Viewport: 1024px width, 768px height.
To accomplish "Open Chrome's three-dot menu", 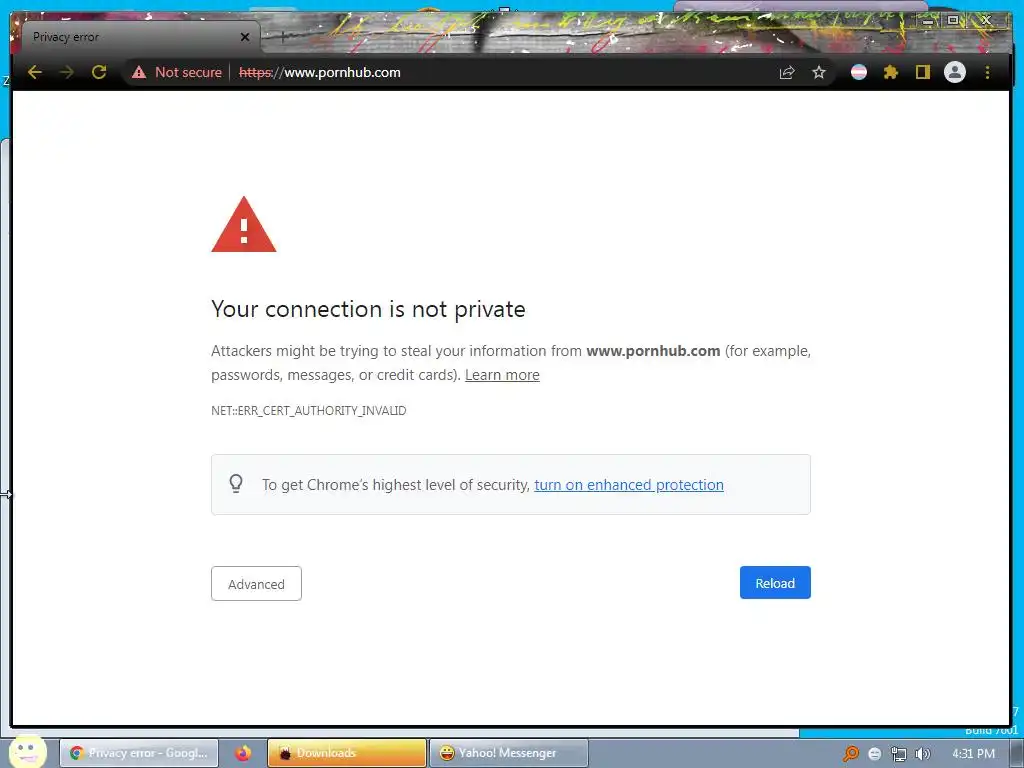I will coord(987,72).
